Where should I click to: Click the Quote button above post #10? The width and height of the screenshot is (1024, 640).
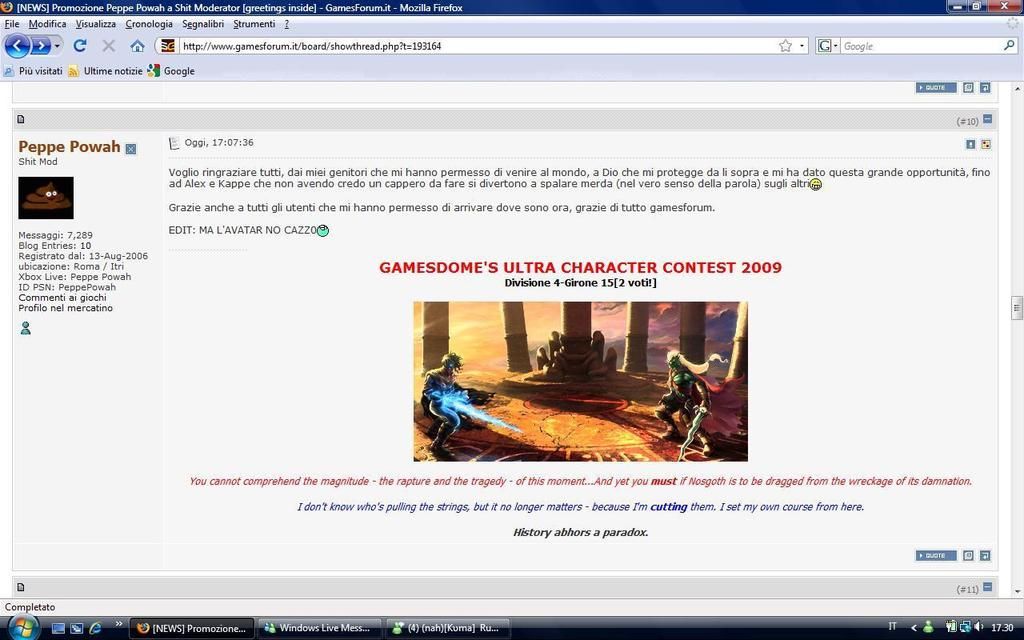click(x=936, y=88)
